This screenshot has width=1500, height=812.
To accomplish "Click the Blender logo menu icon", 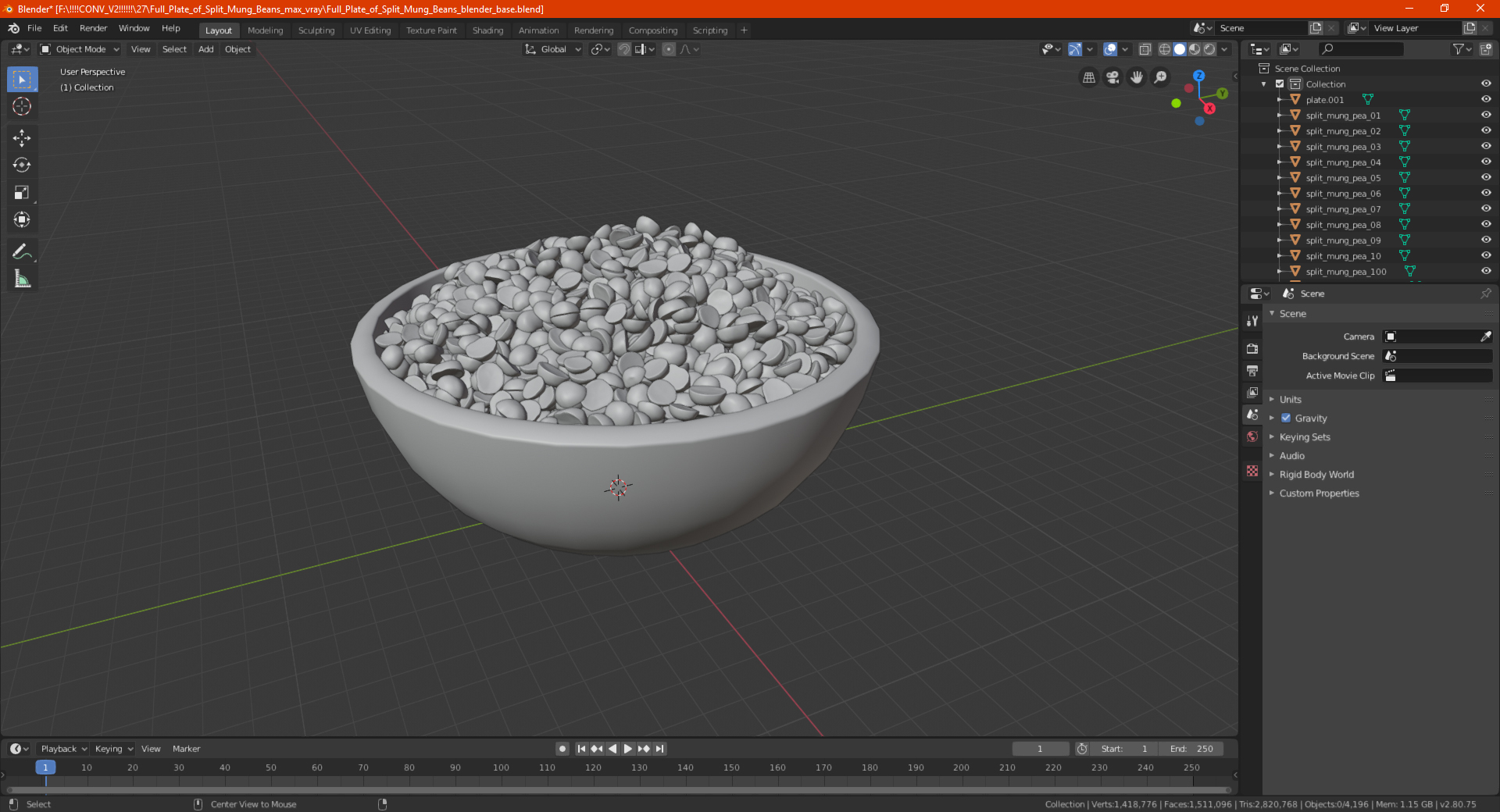I will [13, 28].
